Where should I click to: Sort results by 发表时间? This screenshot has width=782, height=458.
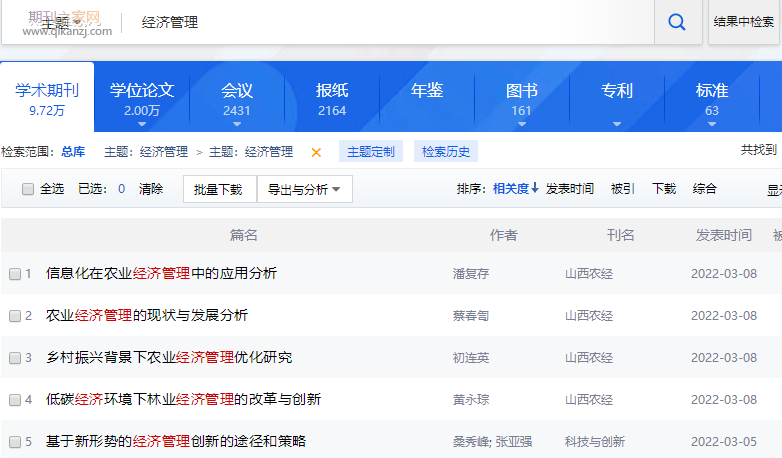click(570, 189)
